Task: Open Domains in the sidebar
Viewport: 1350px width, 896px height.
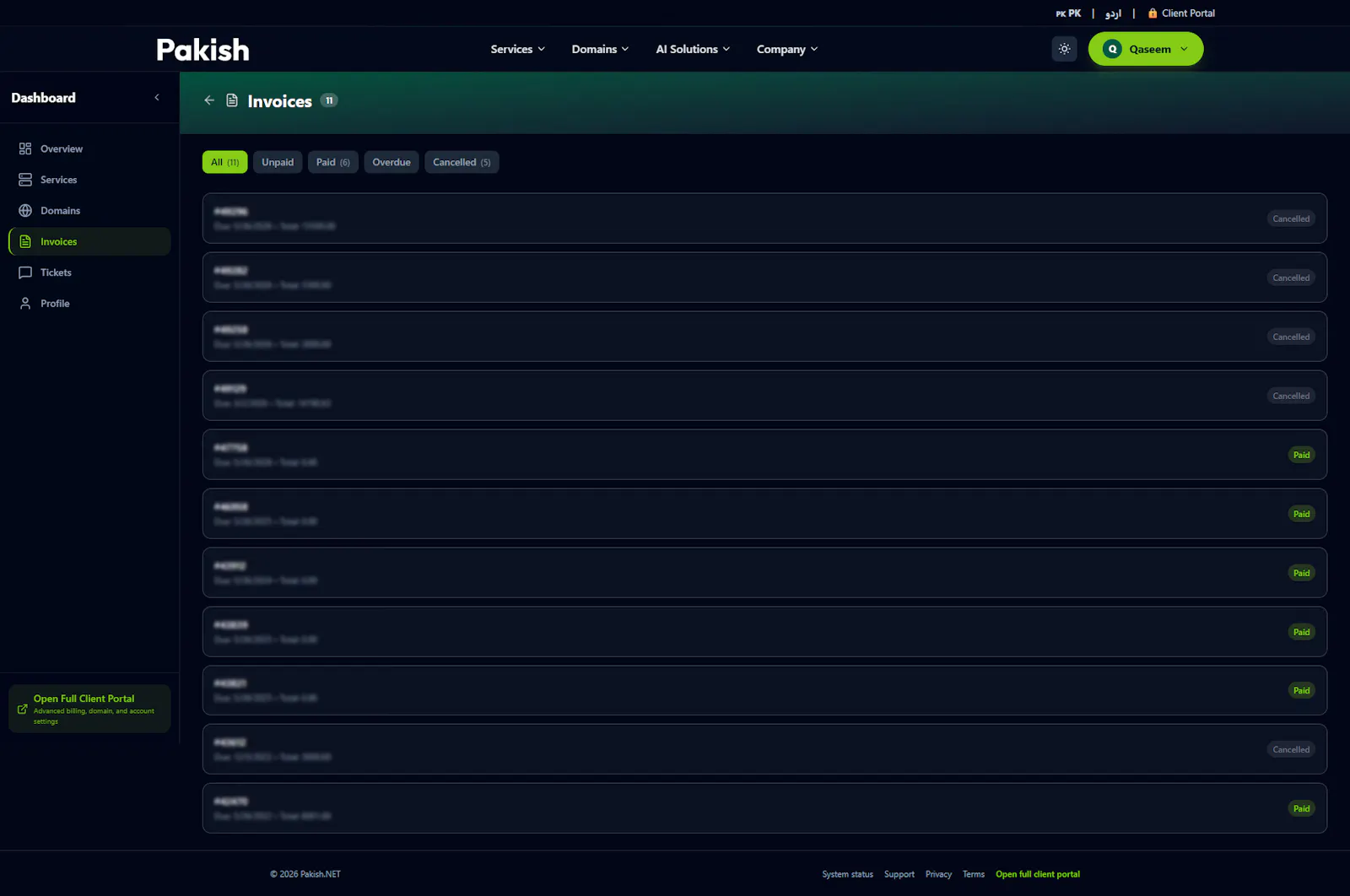Action: [x=89, y=211]
